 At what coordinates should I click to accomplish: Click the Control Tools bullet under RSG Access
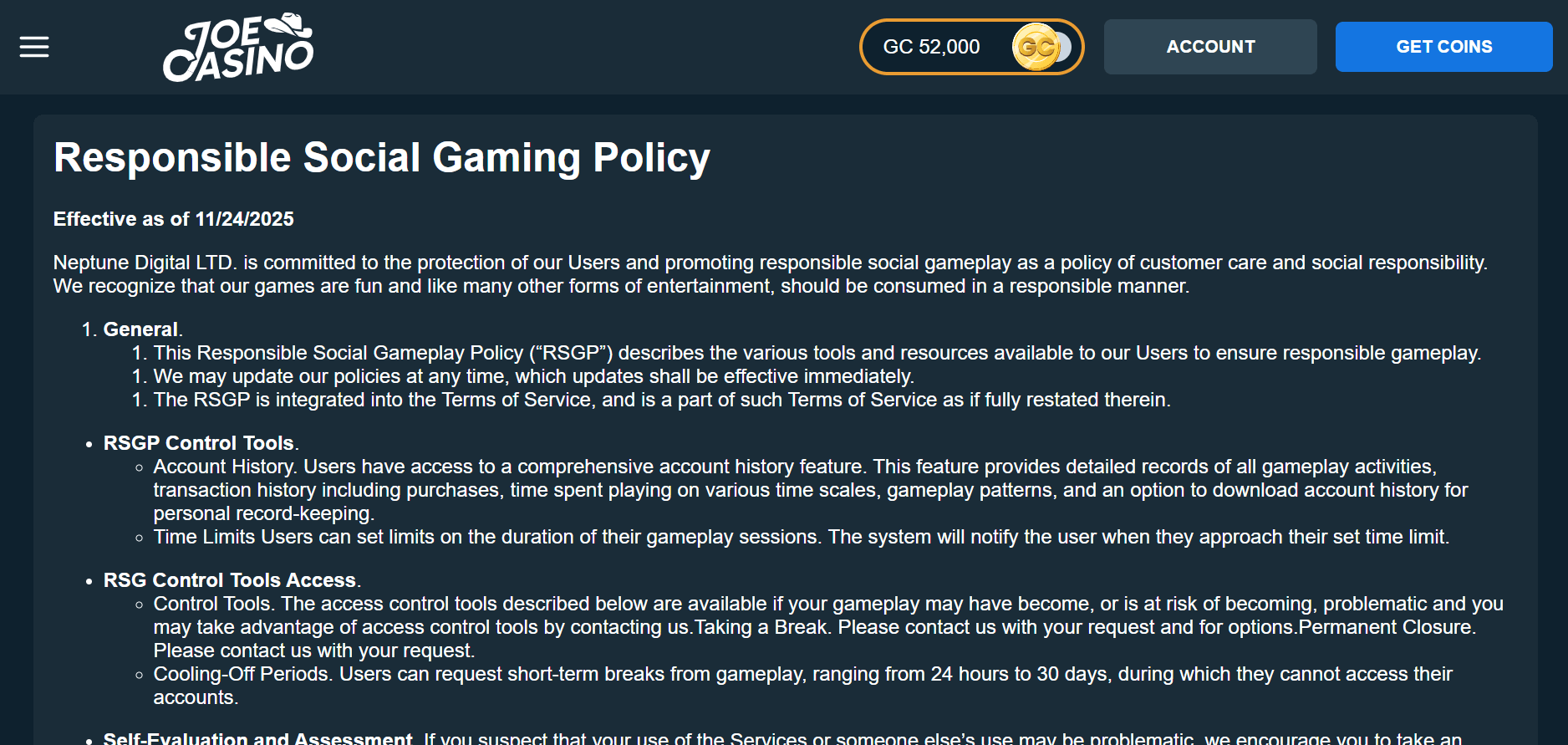coord(212,604)
